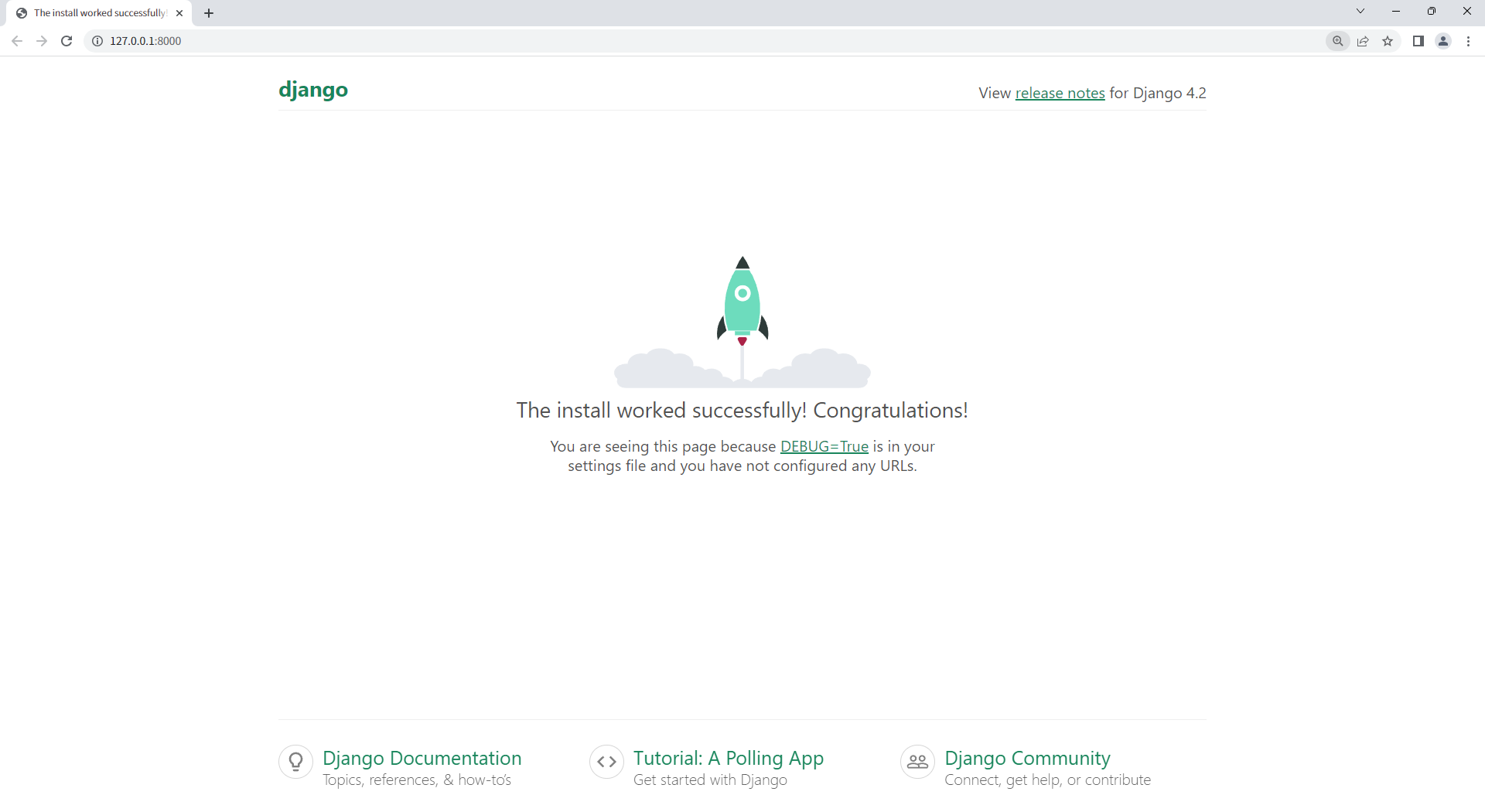The height and width of the screenshot is (812, 1485).
Task: Click the rocket launch illustration
Action: [x=742, y=322]
